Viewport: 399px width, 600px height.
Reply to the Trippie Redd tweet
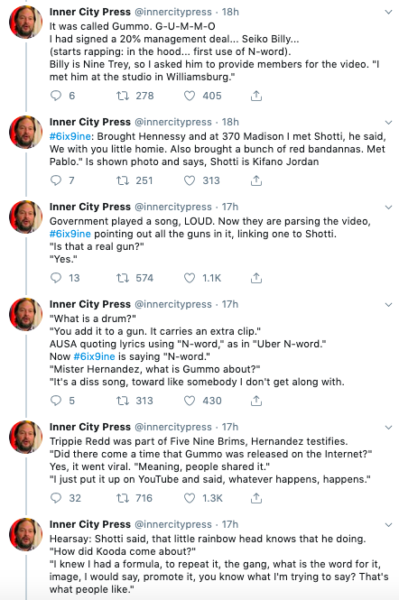coord(56,498)
